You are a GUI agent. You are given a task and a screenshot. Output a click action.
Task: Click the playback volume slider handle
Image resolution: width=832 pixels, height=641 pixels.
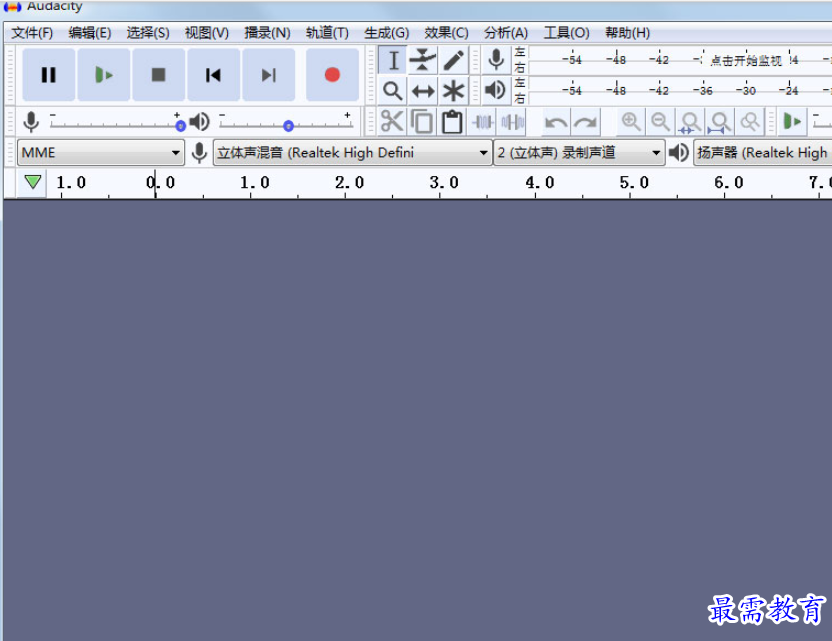[x=288, y=126]
